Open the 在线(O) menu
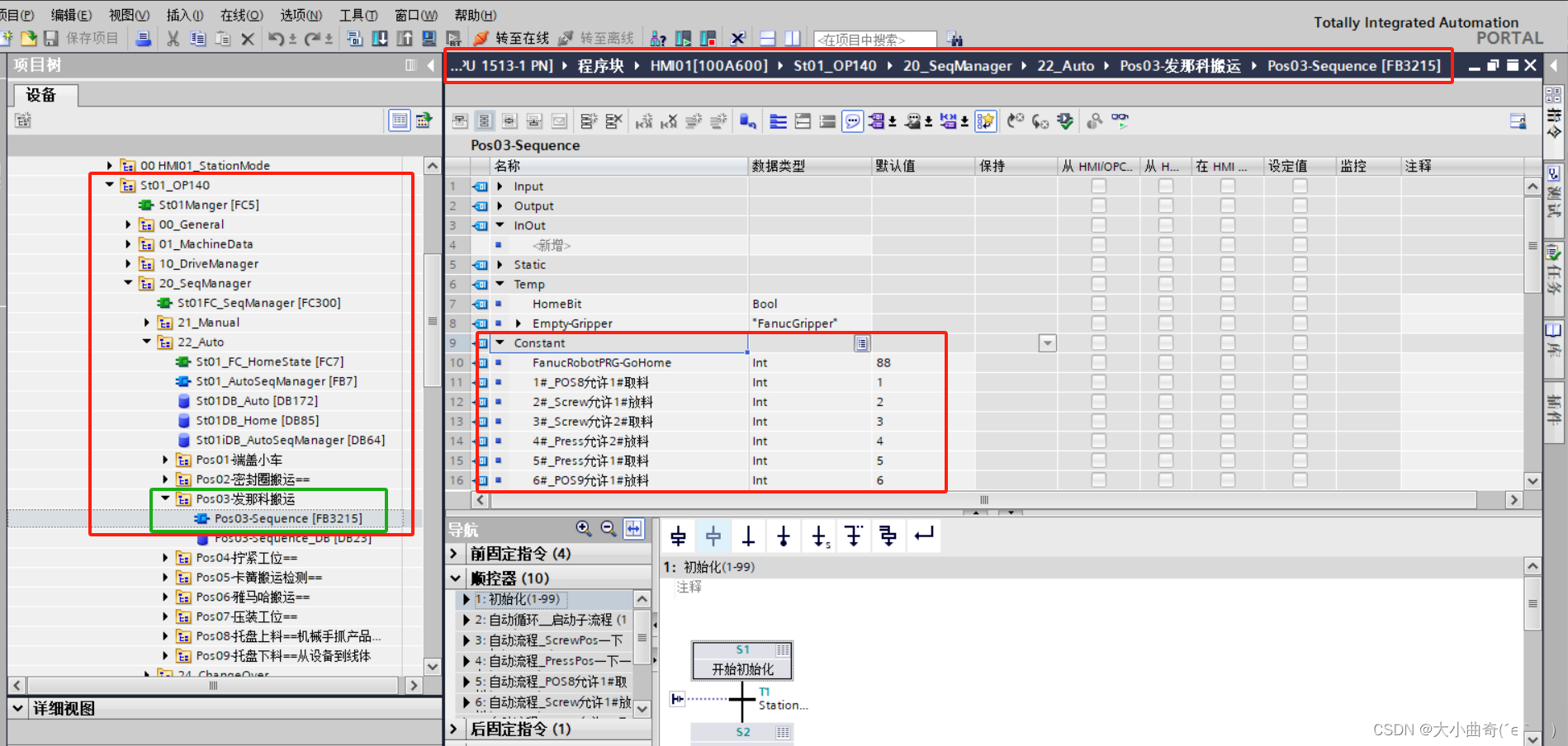Image resolution: width=1568 pixels, height=746 pixels. tap(242, 15)
